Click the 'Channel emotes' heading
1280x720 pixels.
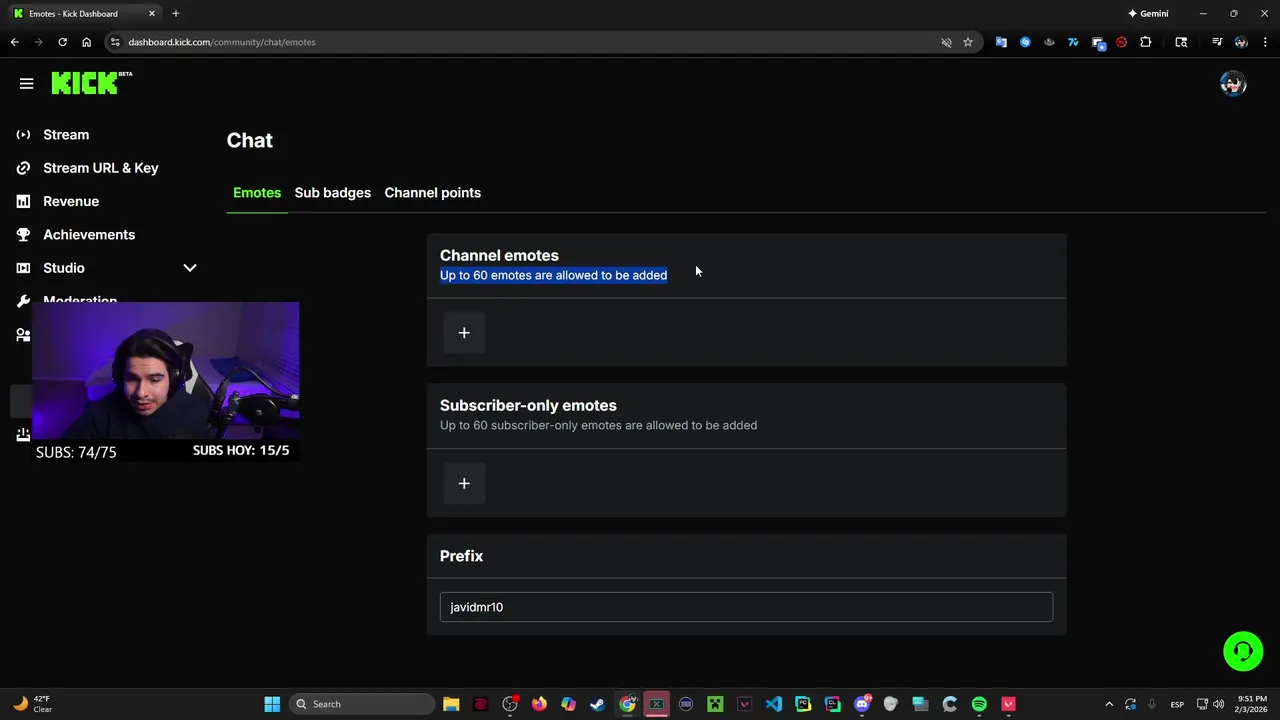499,256
